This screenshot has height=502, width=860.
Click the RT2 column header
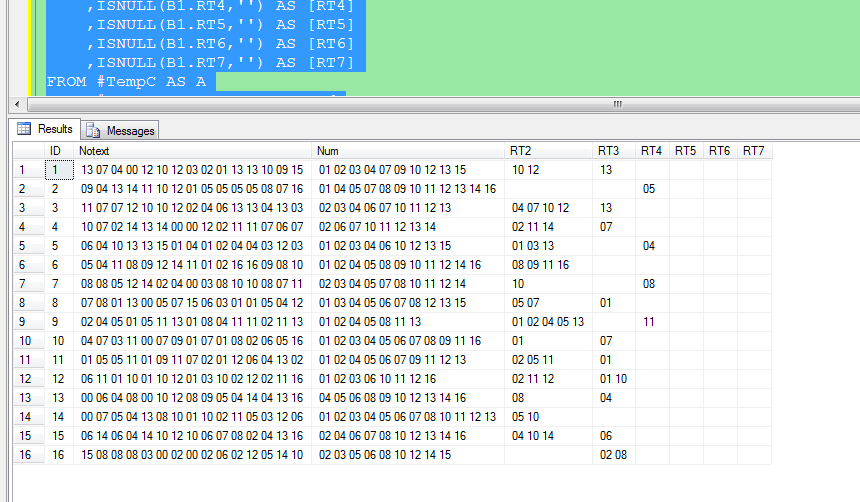coord(548,151)
